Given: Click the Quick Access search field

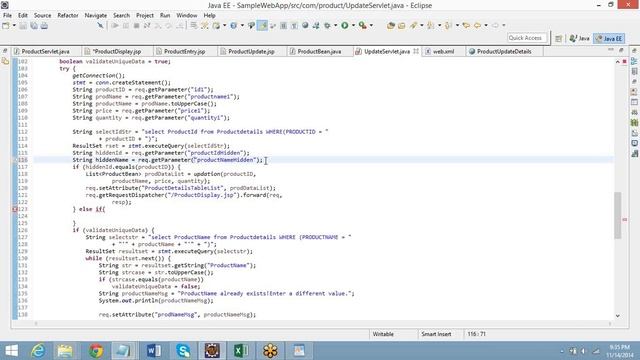Looking at the screenshot, I should coord(527,38).
